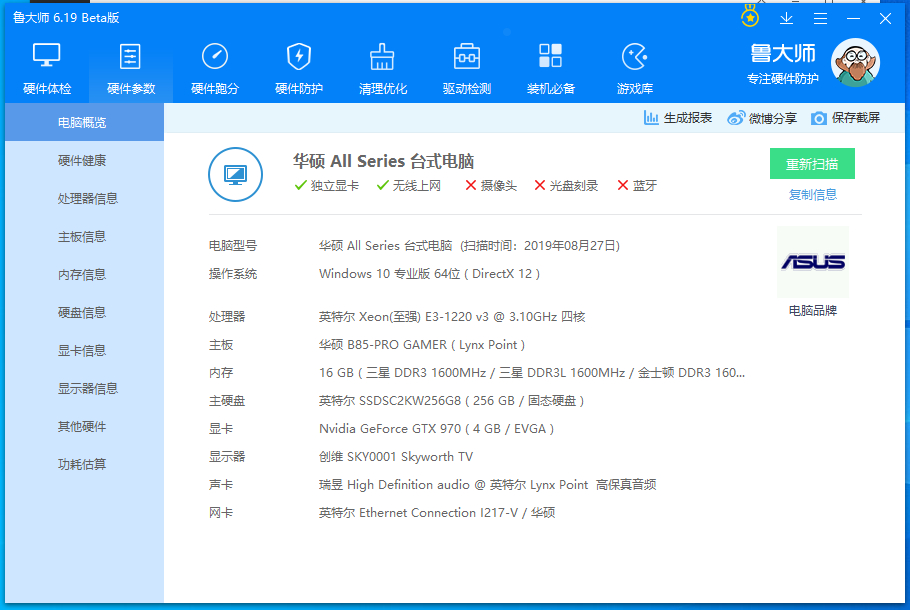Select 电脑概览 in the sidebar
910x610 pixels.
click(x=85, y=122)
